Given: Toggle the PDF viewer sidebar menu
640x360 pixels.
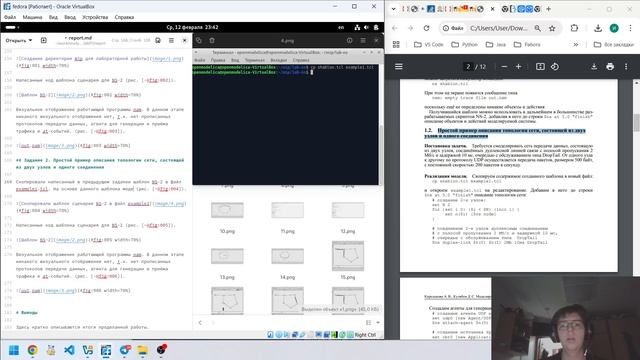Looking at the screenshot, I should point(399,67).
